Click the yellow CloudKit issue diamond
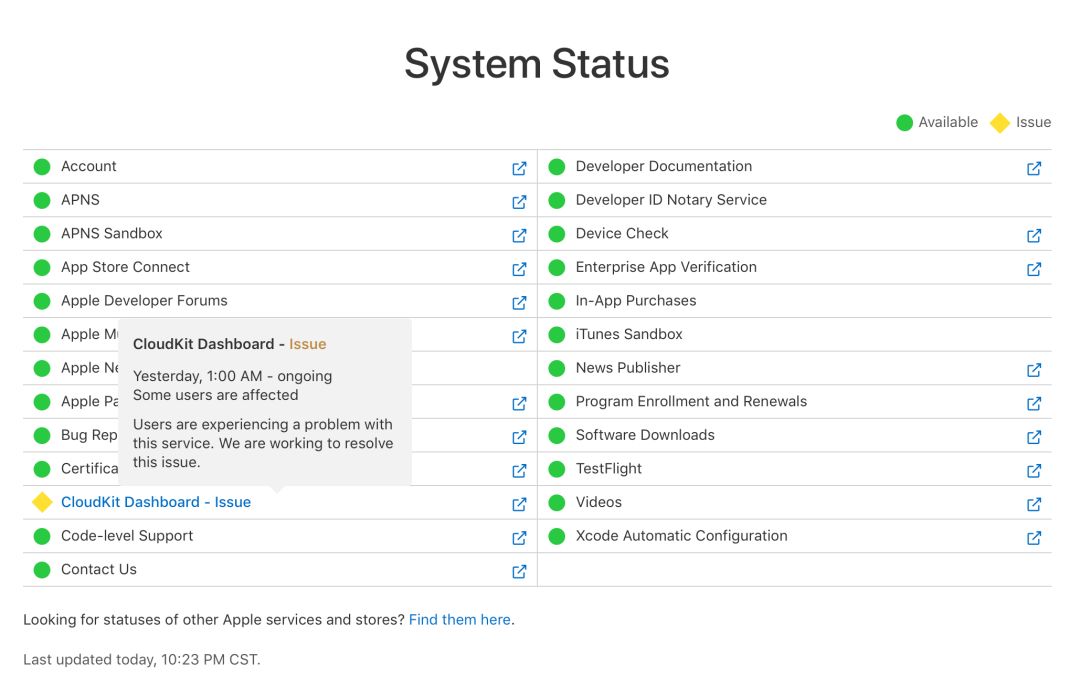Image resolution: width=1080 pixels, height=696 pixels. click(x=42, y=502)
